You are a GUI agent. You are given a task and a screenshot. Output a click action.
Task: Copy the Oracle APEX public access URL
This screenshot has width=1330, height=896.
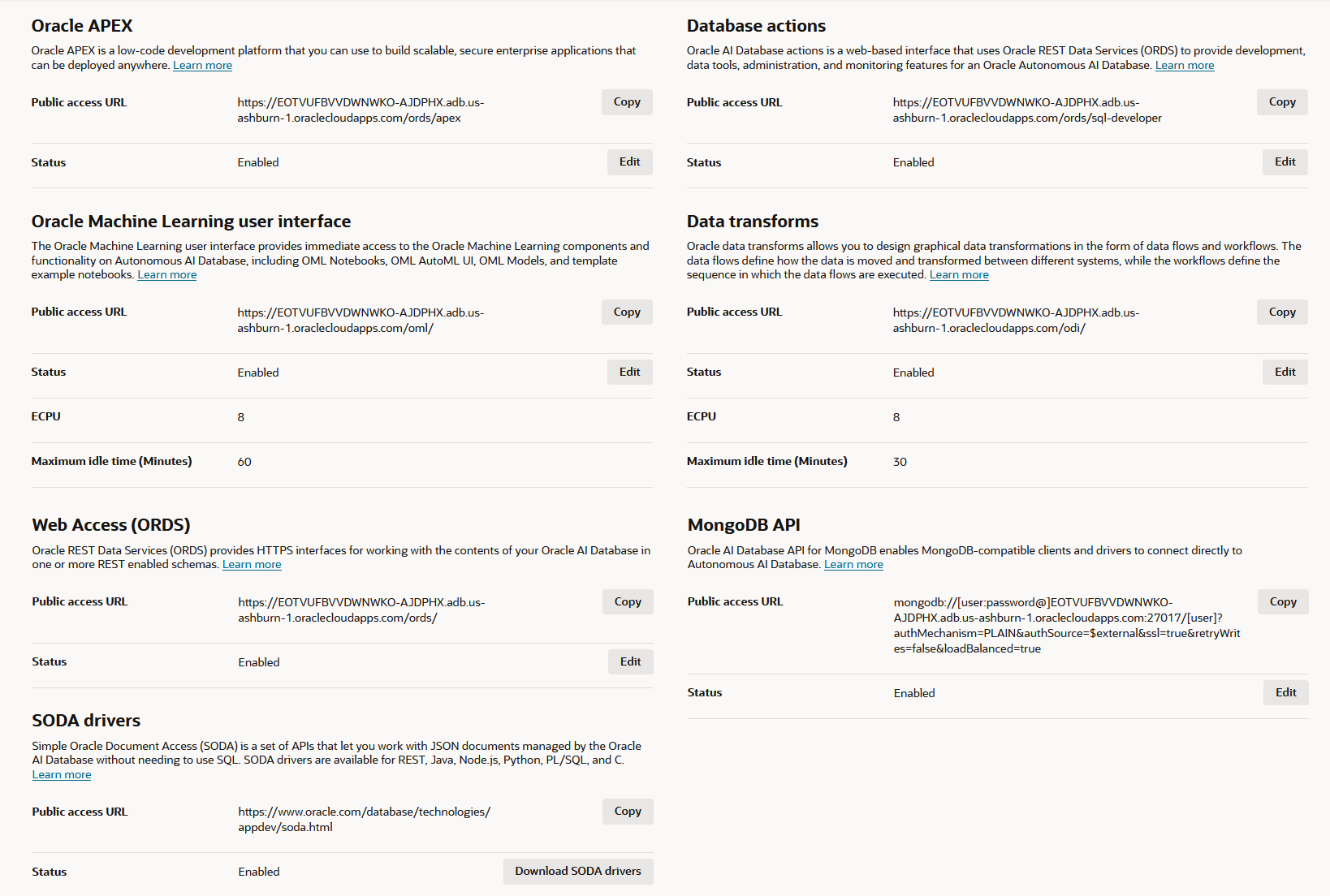(x=626, y=101)
